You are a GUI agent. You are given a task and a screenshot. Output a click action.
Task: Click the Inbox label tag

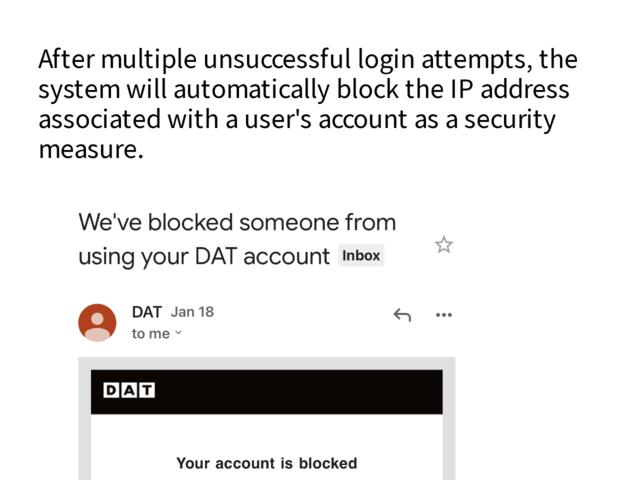coord(361,255)
